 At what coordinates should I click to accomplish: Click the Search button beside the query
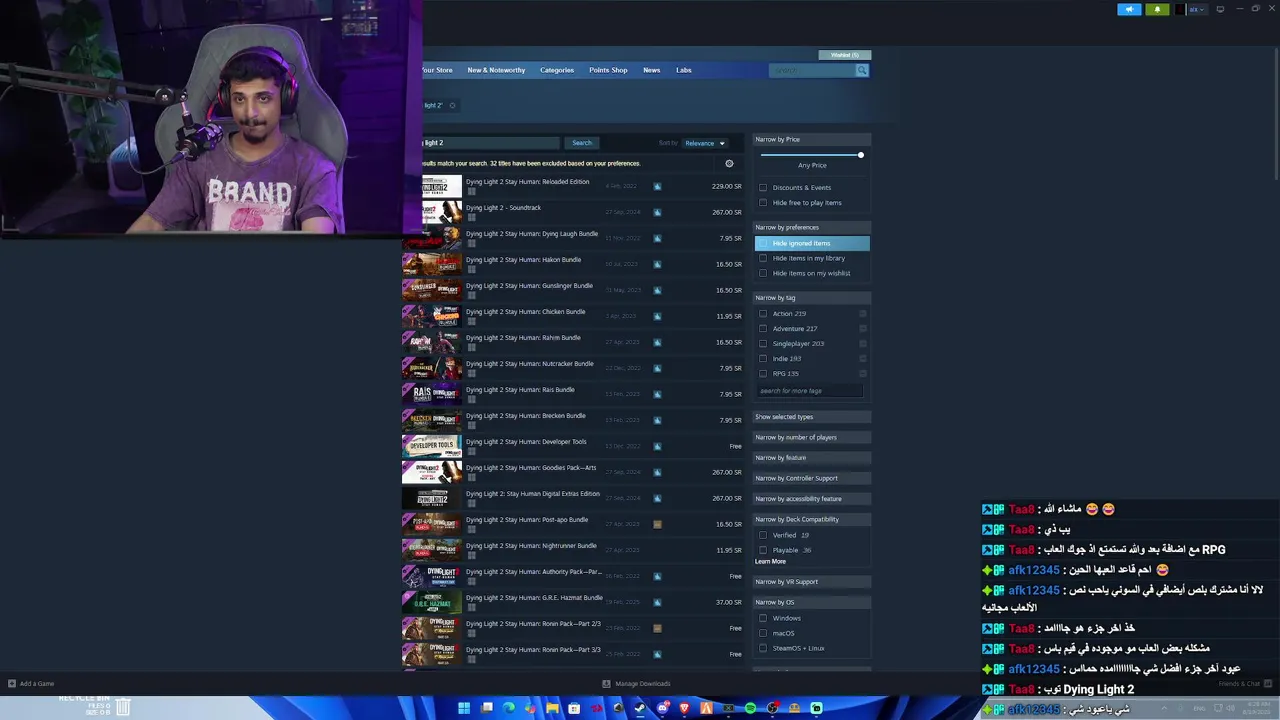(x=582, y=143)
